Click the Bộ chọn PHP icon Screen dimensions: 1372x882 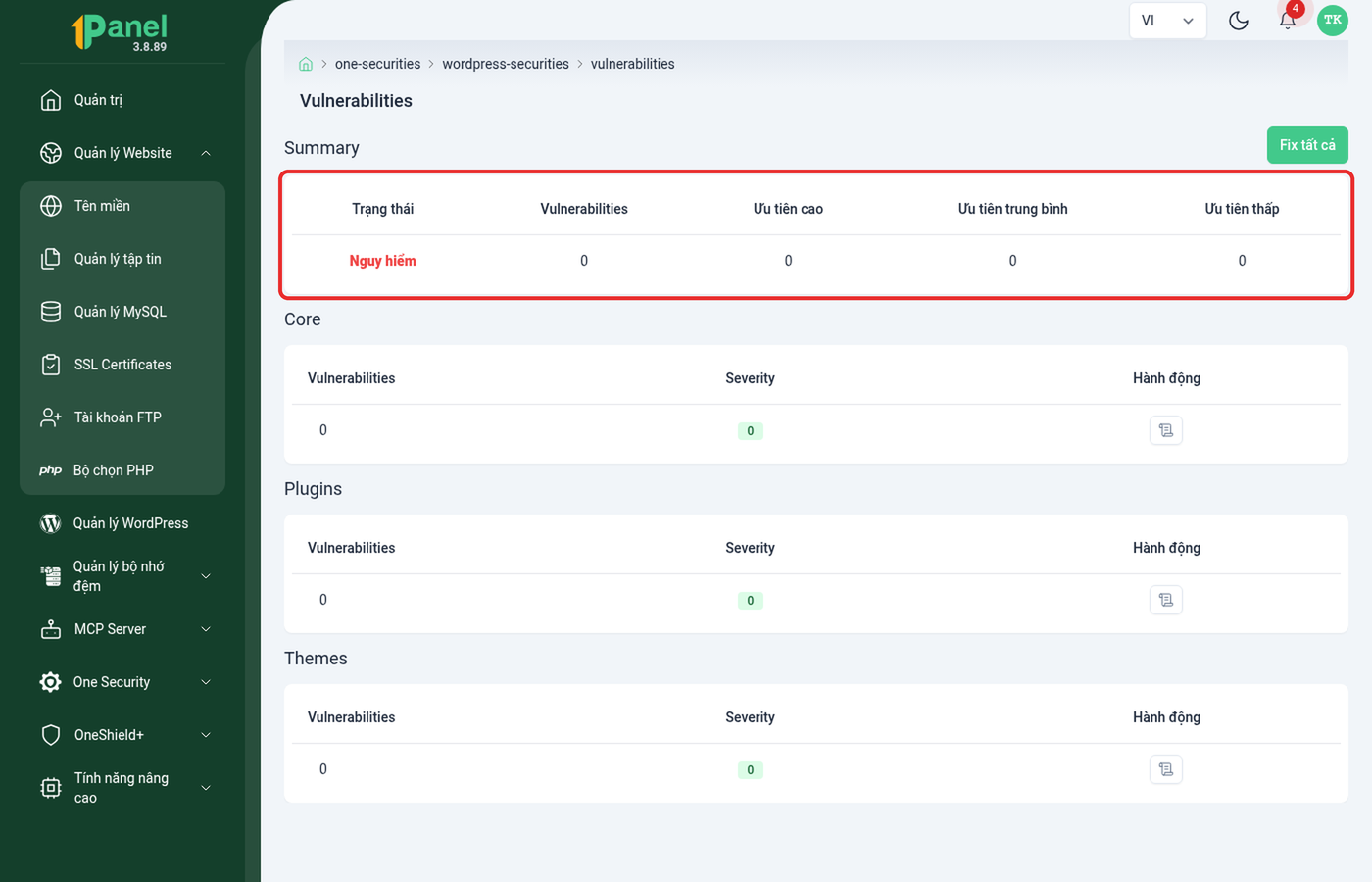[51, 470]
